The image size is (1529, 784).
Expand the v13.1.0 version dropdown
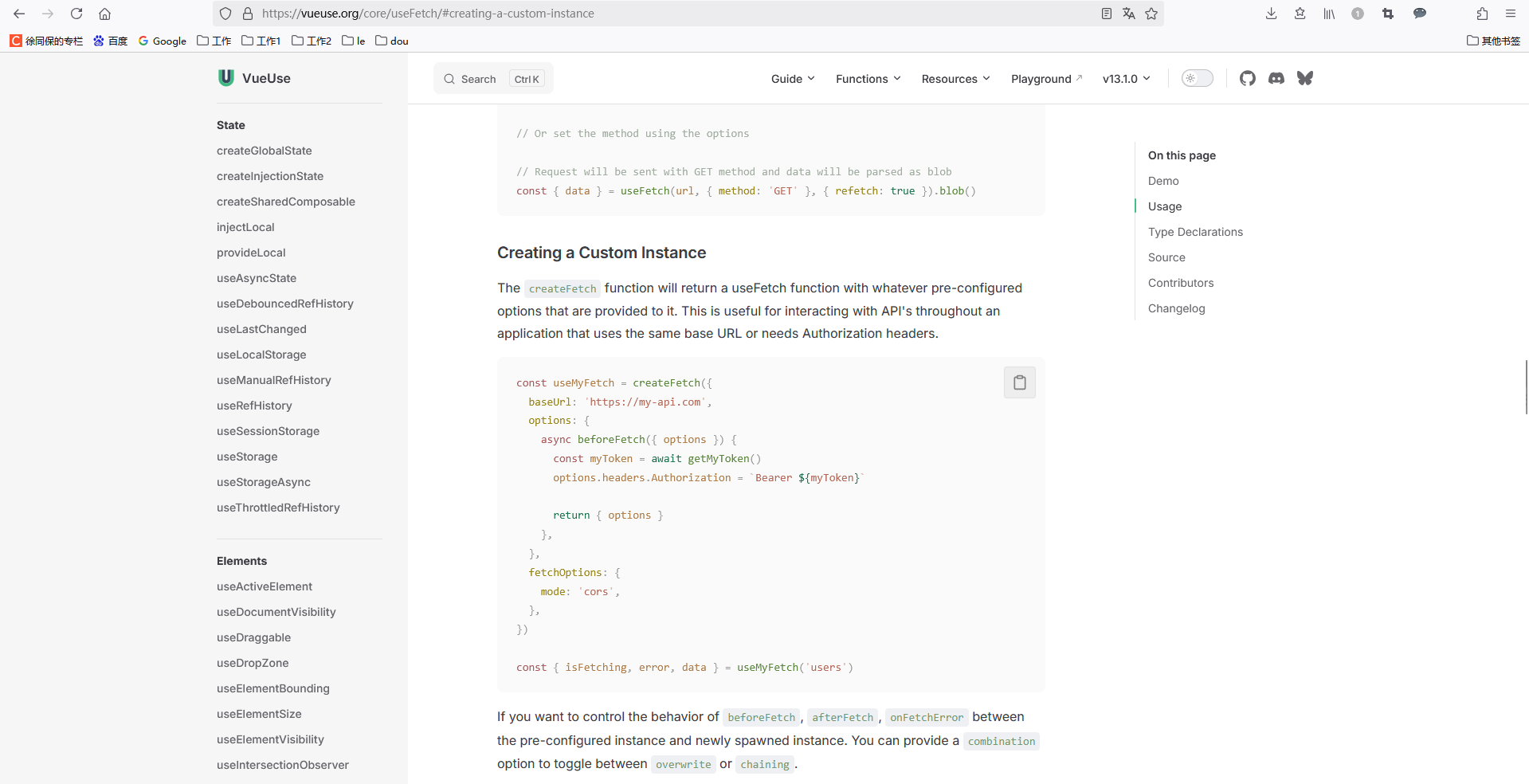[x=1125, y=79]
